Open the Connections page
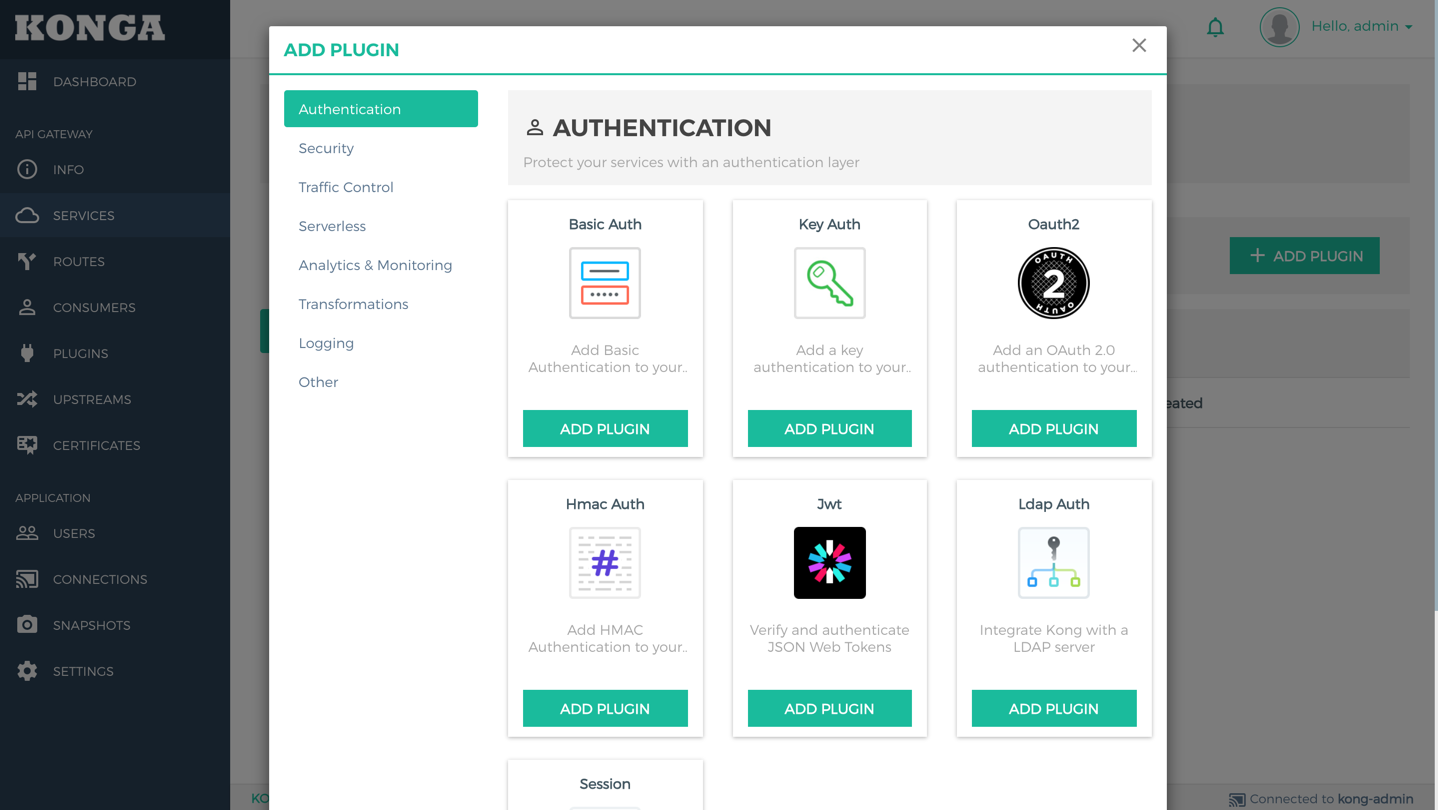The width and height of the screenshot is (1438, 810). pyautogui.click(x=115, y=580)
